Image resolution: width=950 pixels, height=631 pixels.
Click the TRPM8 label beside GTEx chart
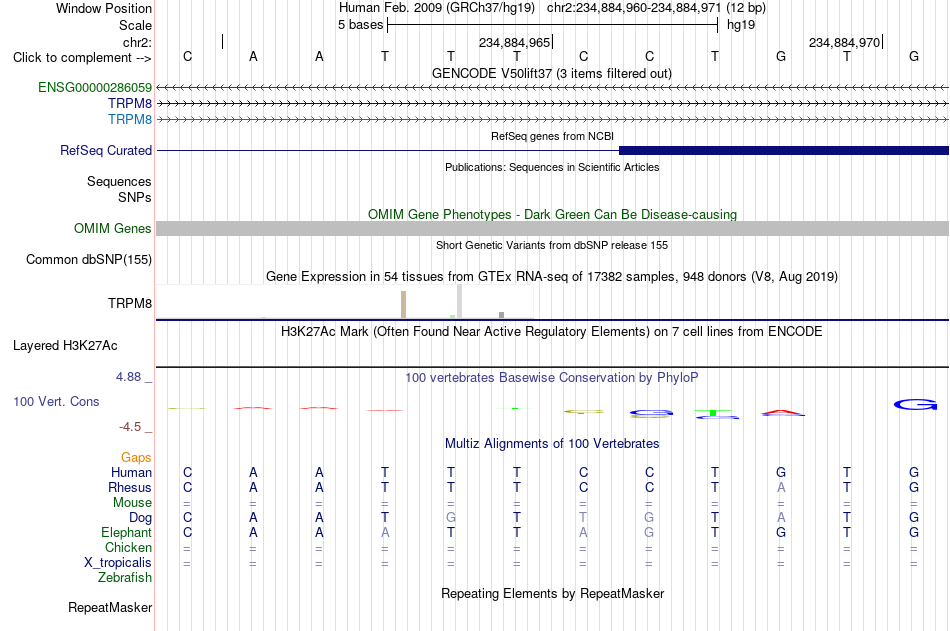pyautogui.click(x=130, y=303)
